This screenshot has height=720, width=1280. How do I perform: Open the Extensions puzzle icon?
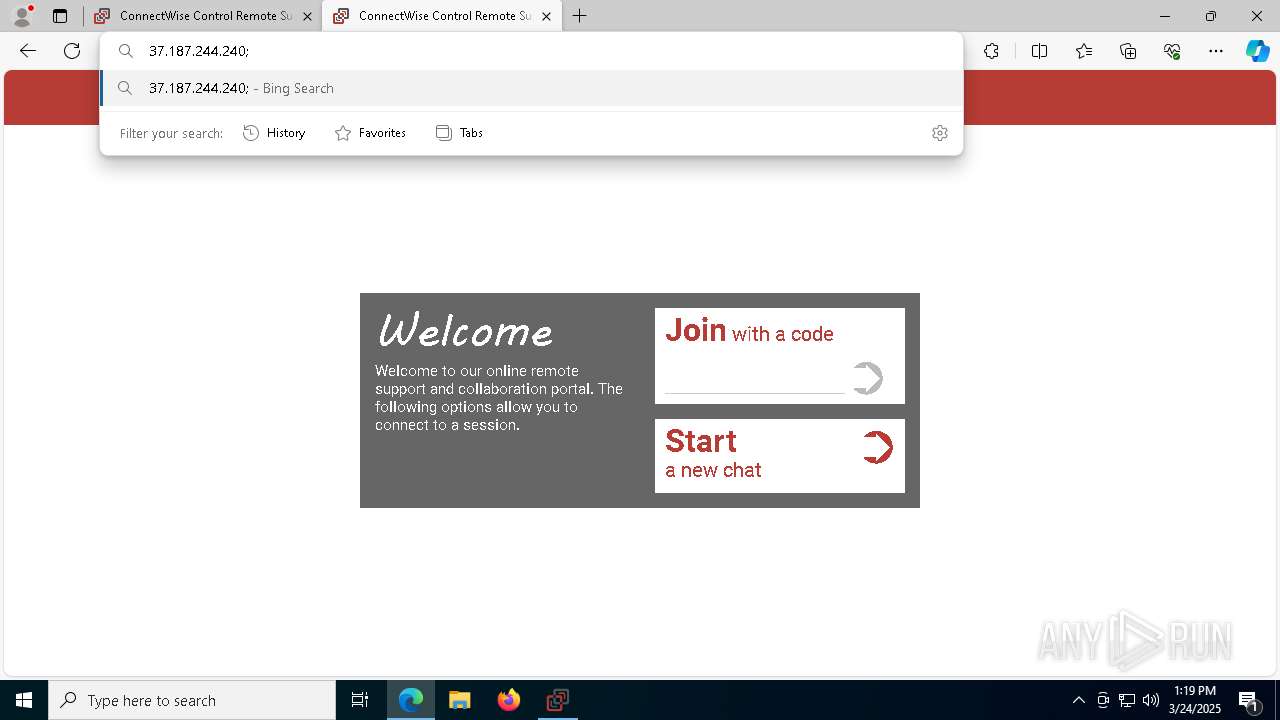coord(991,51)
